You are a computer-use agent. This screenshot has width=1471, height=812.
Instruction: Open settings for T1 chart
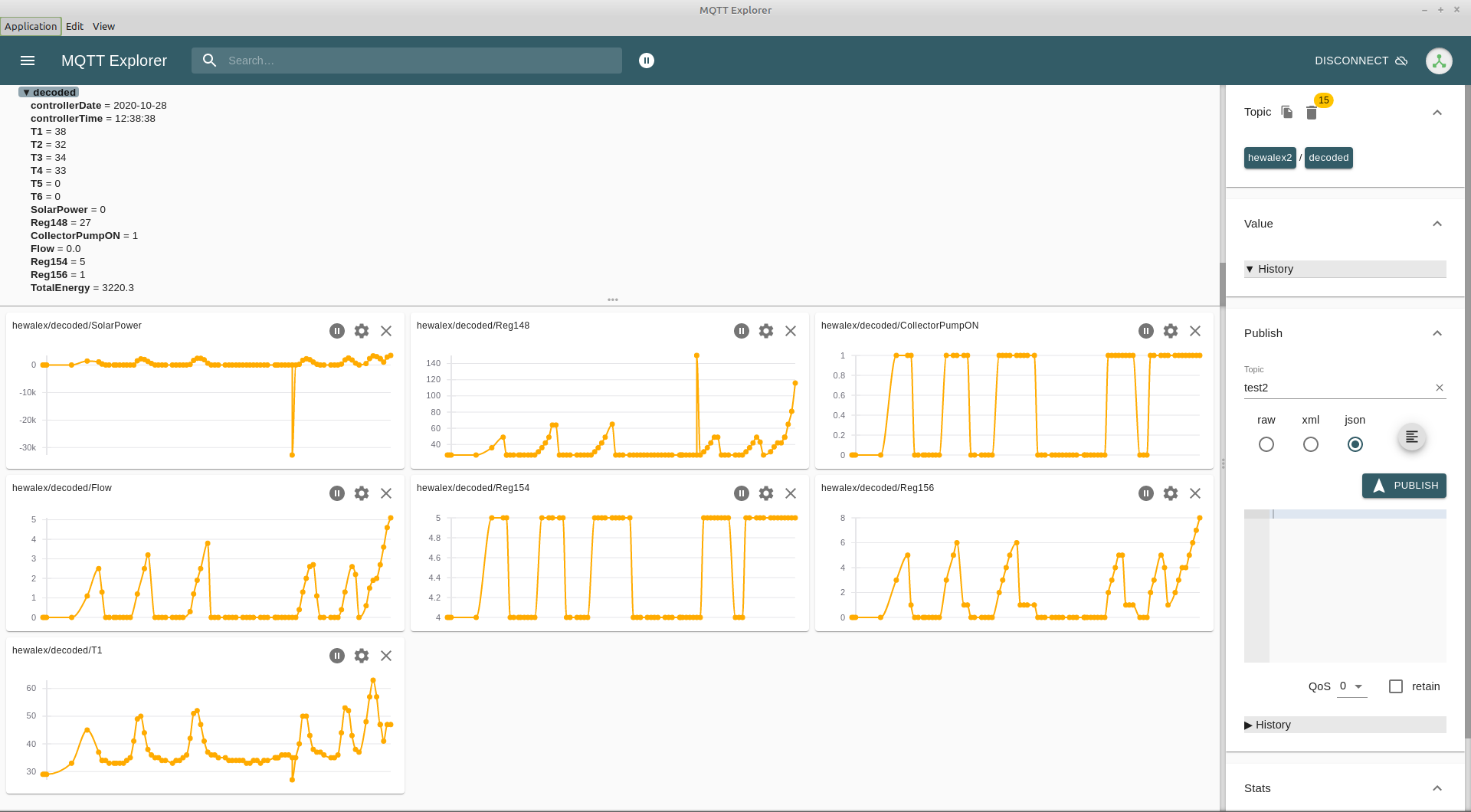tap(362, 656)
